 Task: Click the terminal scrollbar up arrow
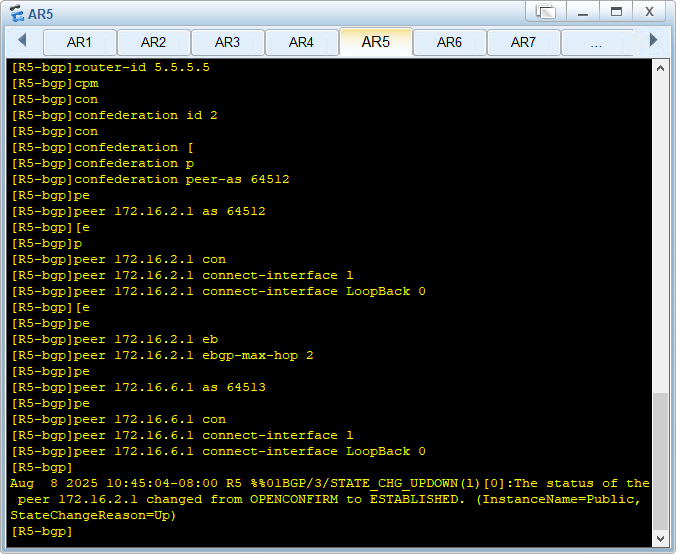point(660,68)
